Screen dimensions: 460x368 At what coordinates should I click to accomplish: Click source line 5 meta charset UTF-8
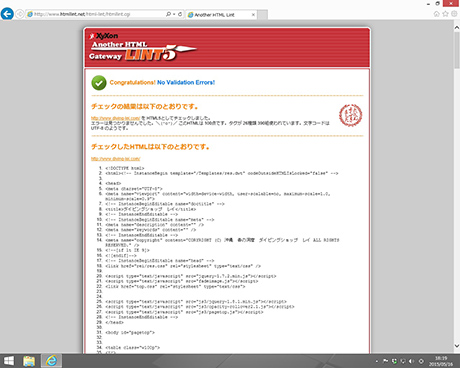coord(134,189)
